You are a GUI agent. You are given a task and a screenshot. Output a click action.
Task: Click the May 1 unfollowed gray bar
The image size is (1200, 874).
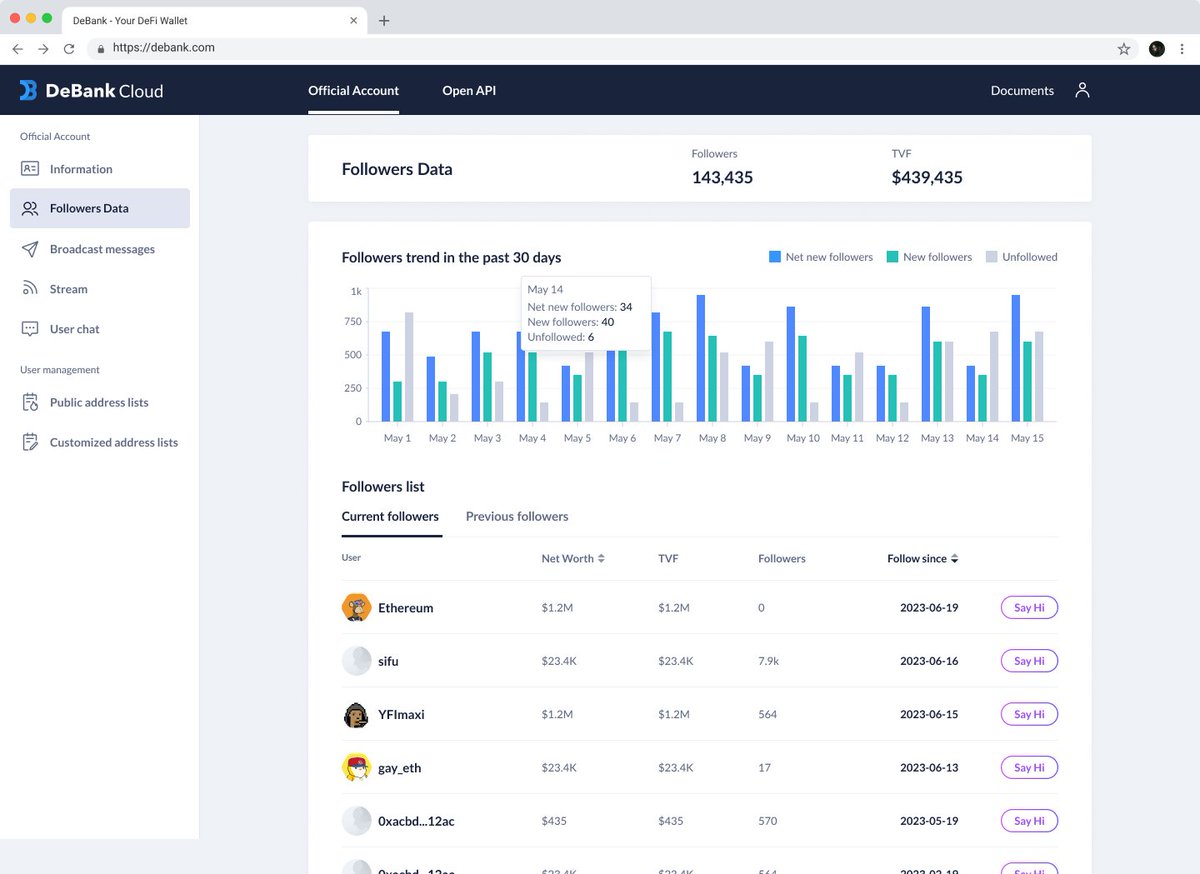(409, 367)
